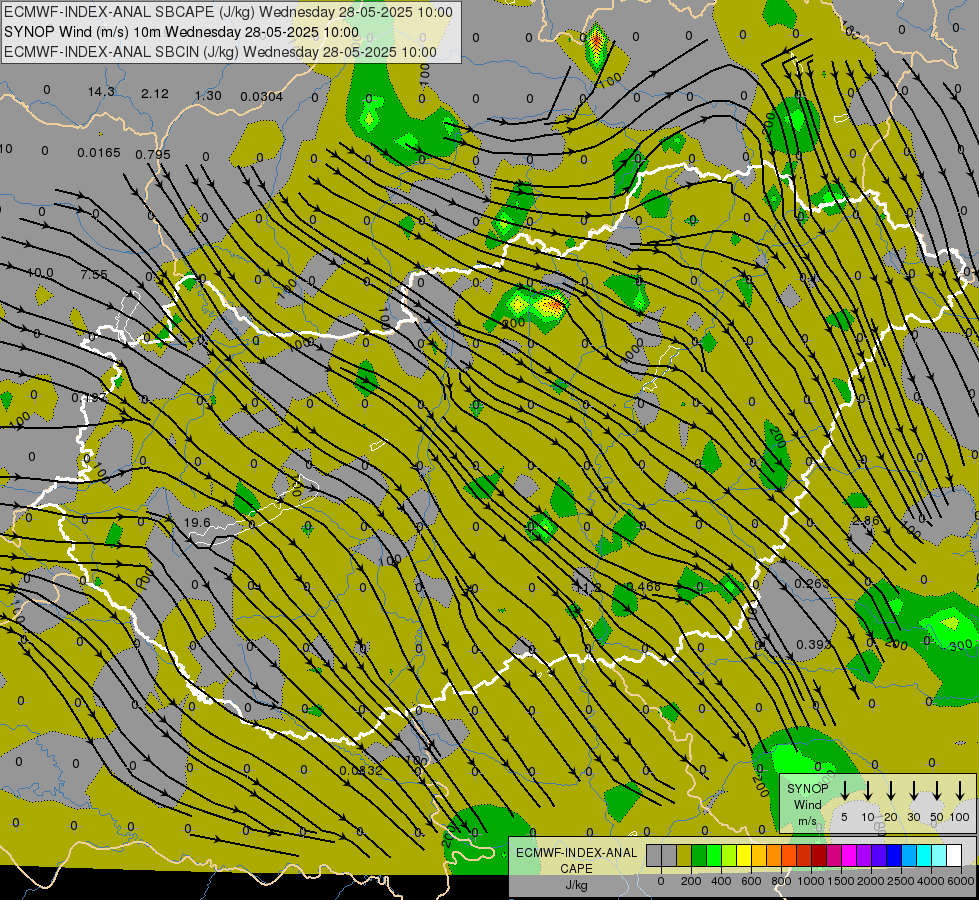
Task: Click the '7.55' value on the map
Action: 94,275
